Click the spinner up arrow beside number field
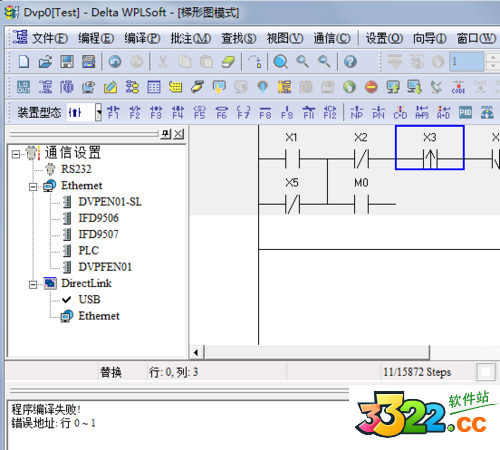This screenshot has width=500, height=450. coord(493,58)
